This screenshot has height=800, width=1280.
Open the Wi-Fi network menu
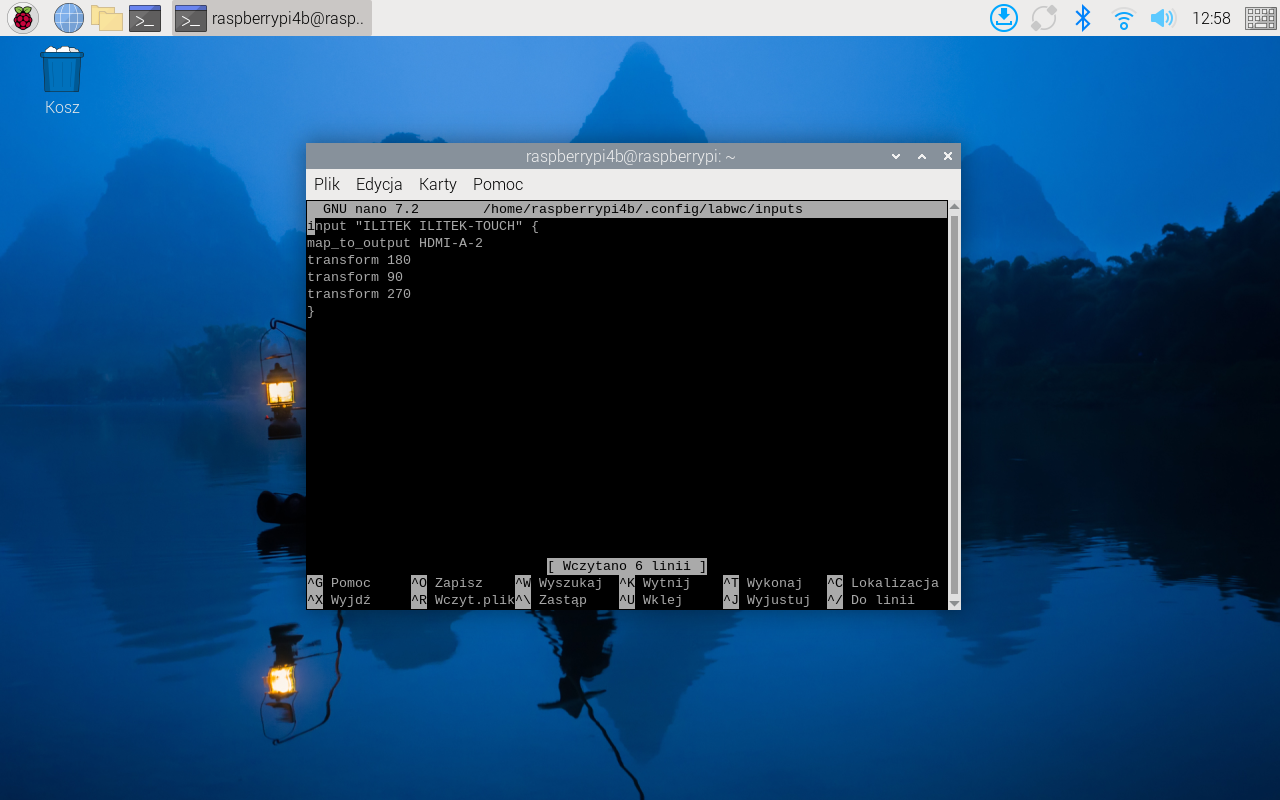(x=1123, y=18)
